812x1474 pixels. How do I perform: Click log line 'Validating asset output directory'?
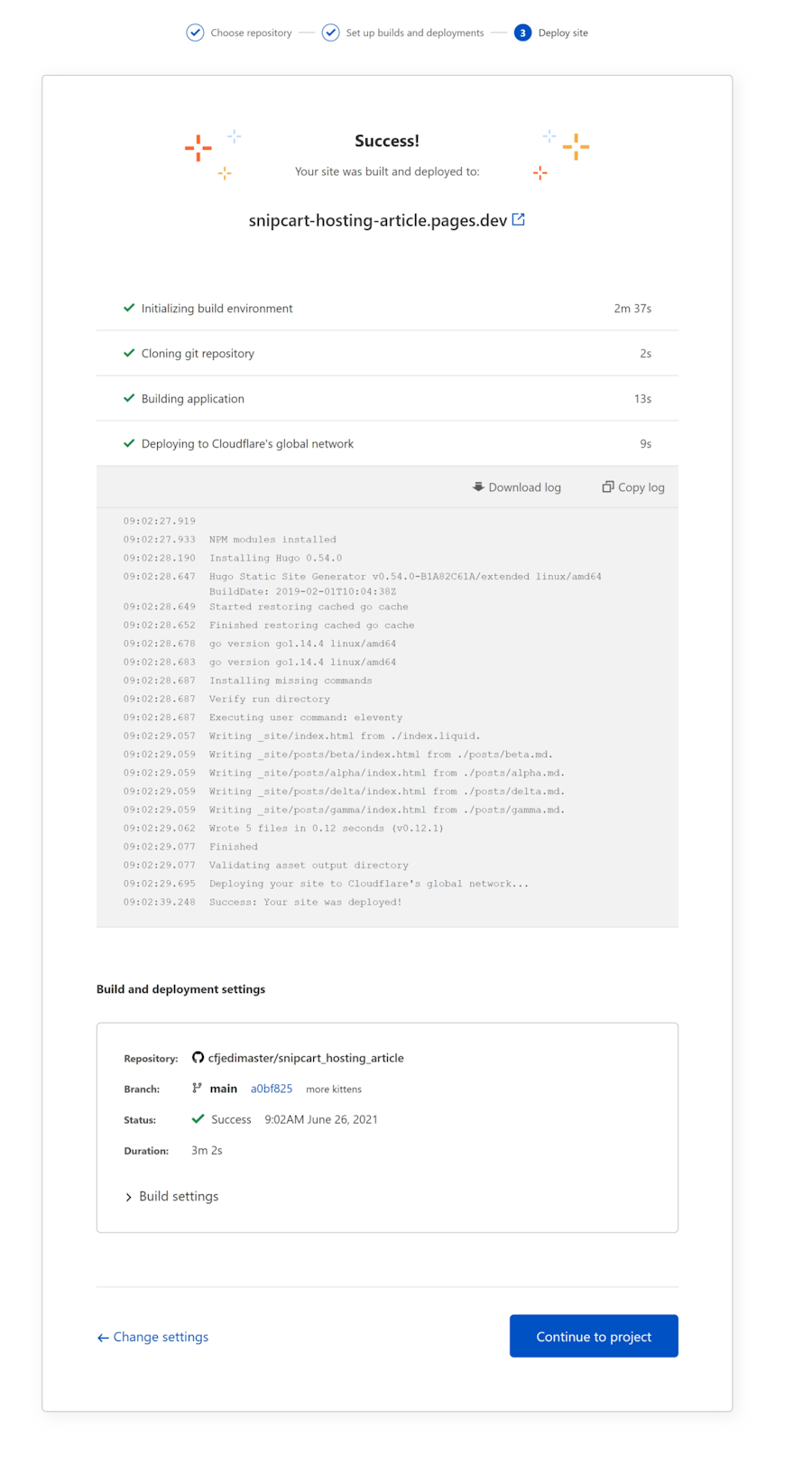point(309,866)
